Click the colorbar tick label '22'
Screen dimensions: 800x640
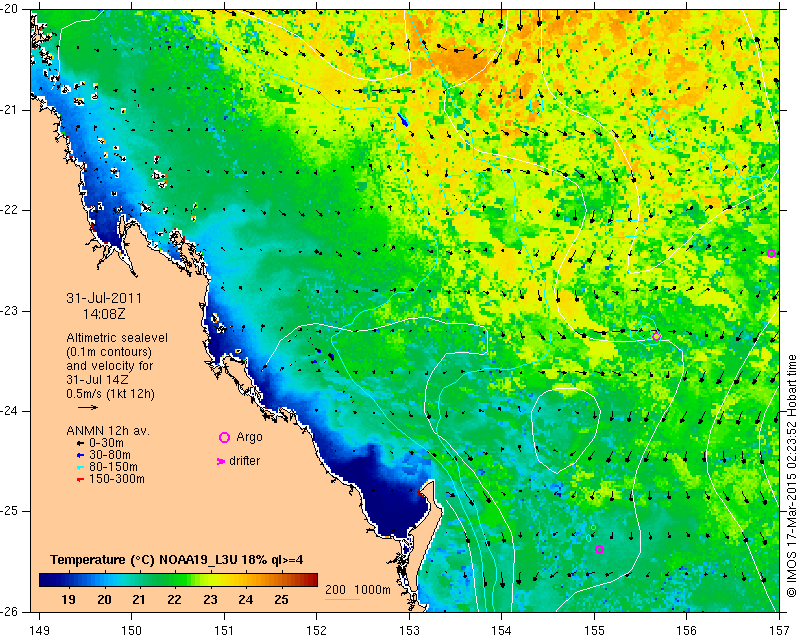[174, 600]
